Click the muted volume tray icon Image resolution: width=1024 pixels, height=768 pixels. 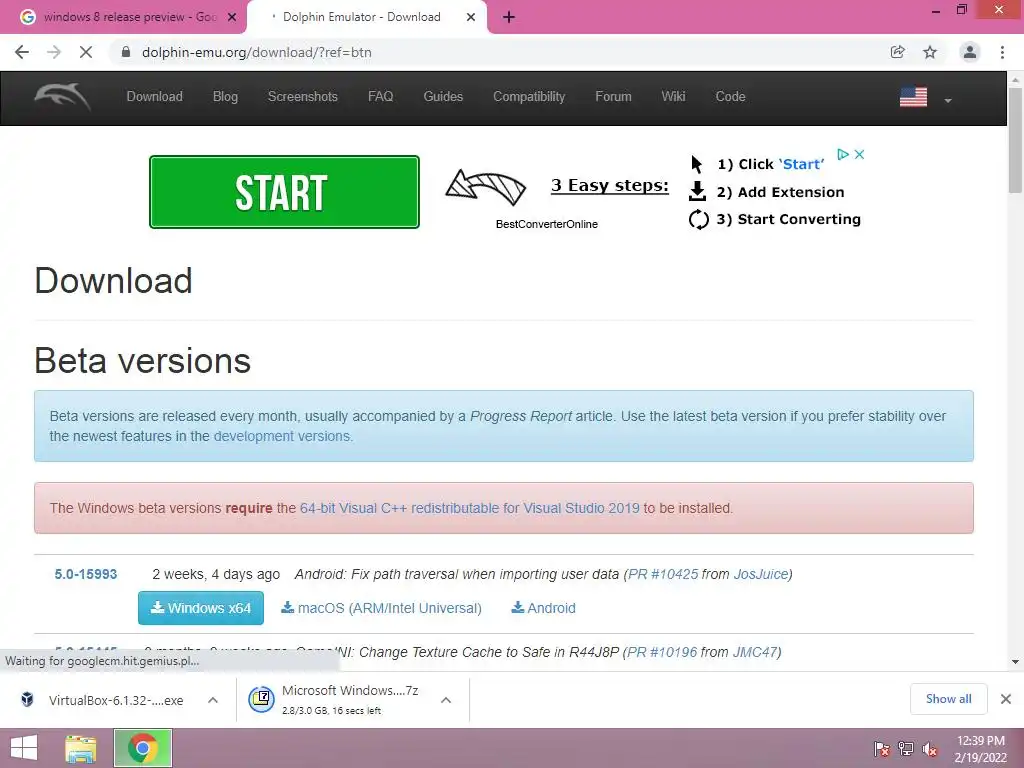929,748
